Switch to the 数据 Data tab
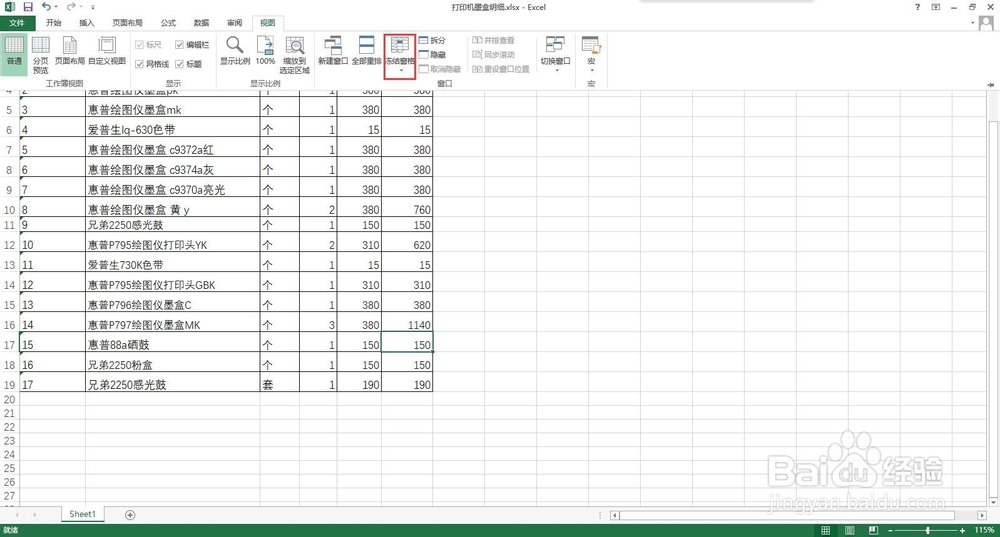Screen dimensions: 1000x537 (x=202, y=23)
